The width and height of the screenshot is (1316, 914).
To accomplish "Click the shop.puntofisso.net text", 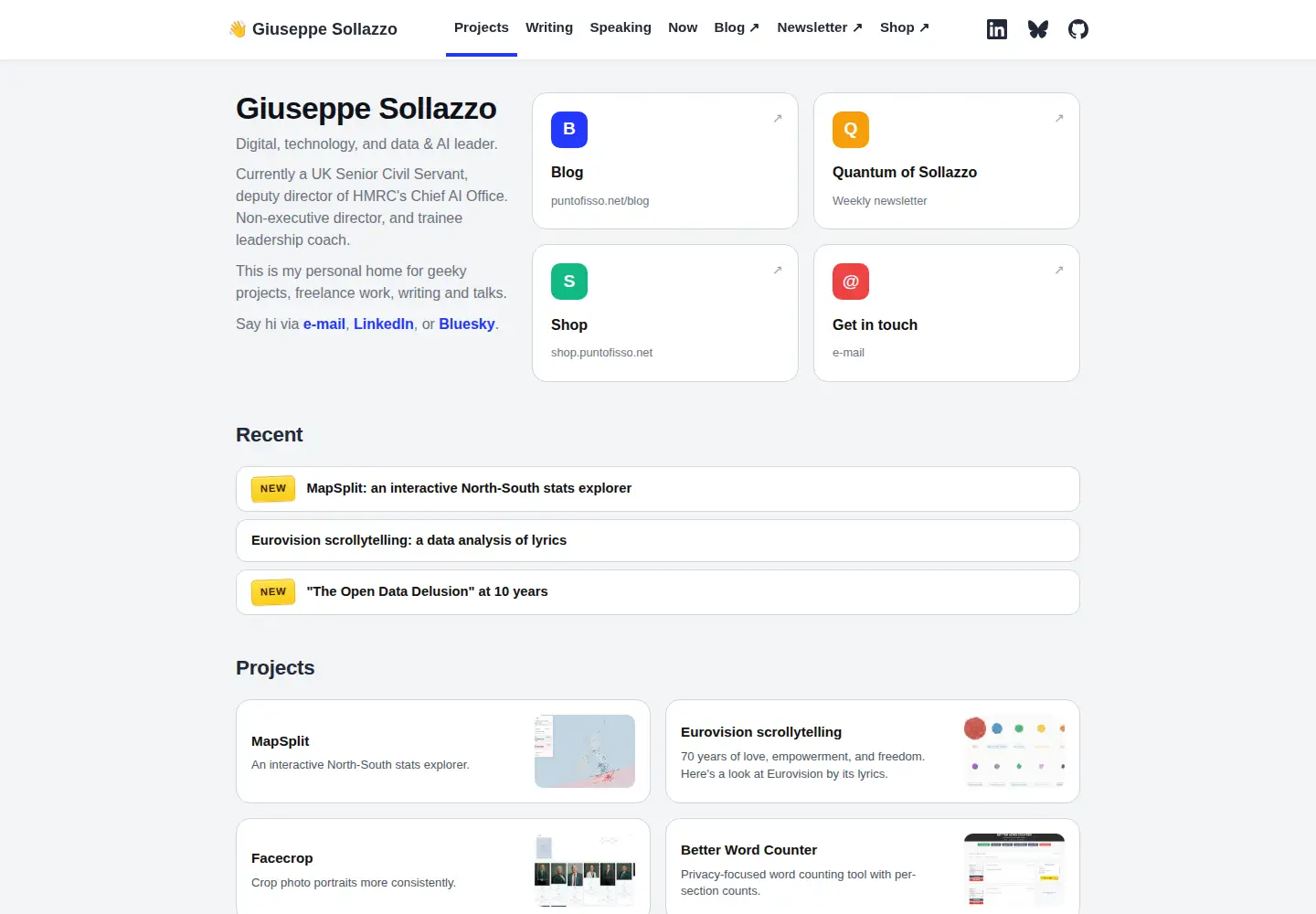I will tap(601, 353).
